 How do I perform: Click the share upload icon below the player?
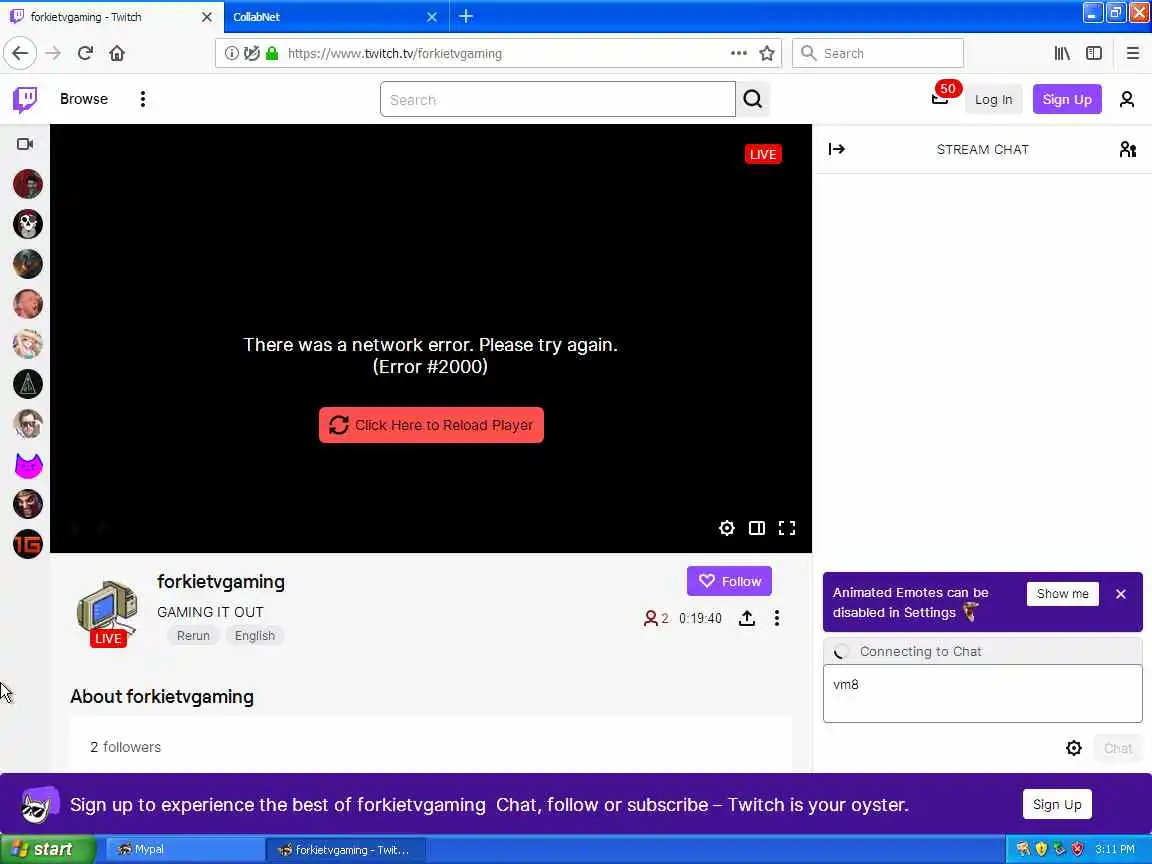pyautogui.click(x=747, y=618)
